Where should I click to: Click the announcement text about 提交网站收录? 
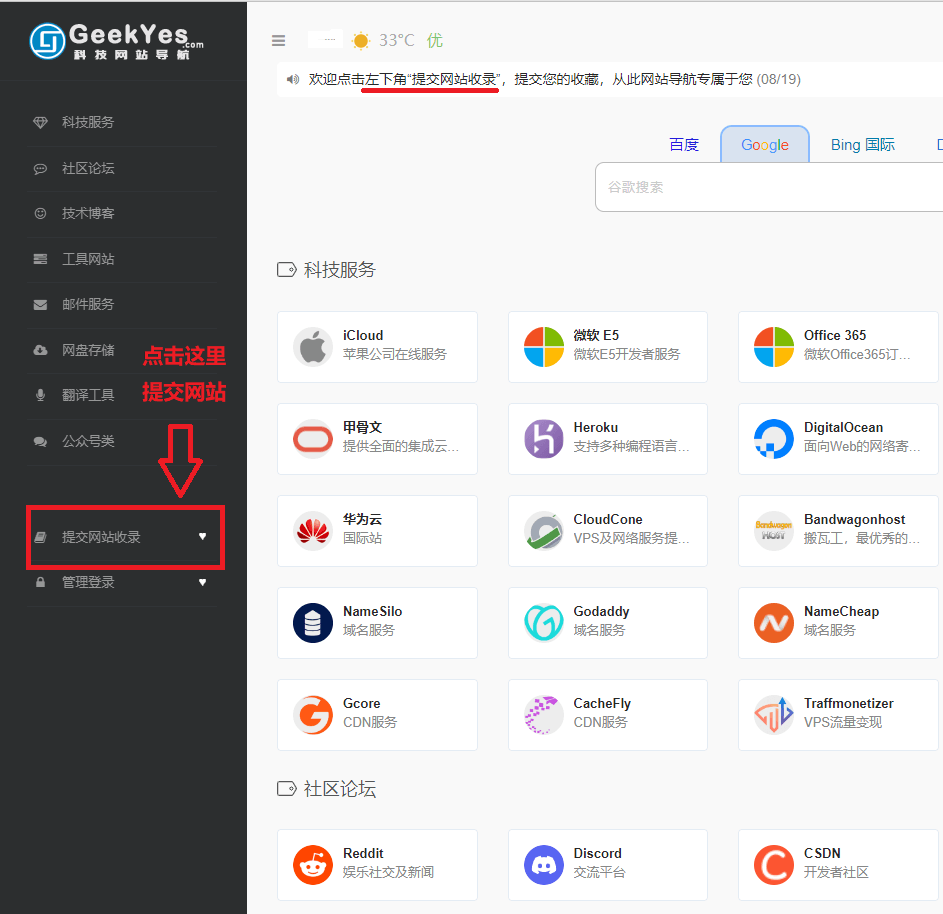tap(554, 79)
